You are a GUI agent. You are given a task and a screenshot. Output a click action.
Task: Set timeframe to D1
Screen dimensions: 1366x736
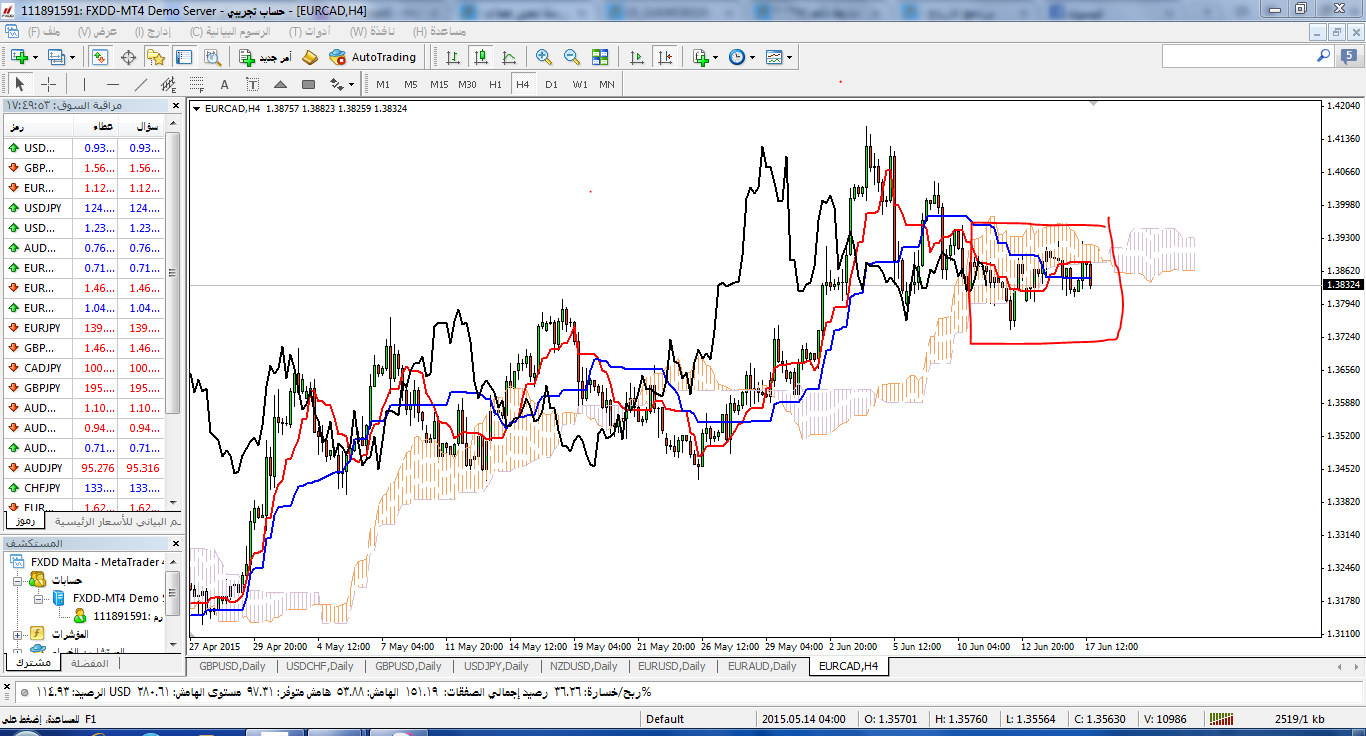[x=551, y=84]
